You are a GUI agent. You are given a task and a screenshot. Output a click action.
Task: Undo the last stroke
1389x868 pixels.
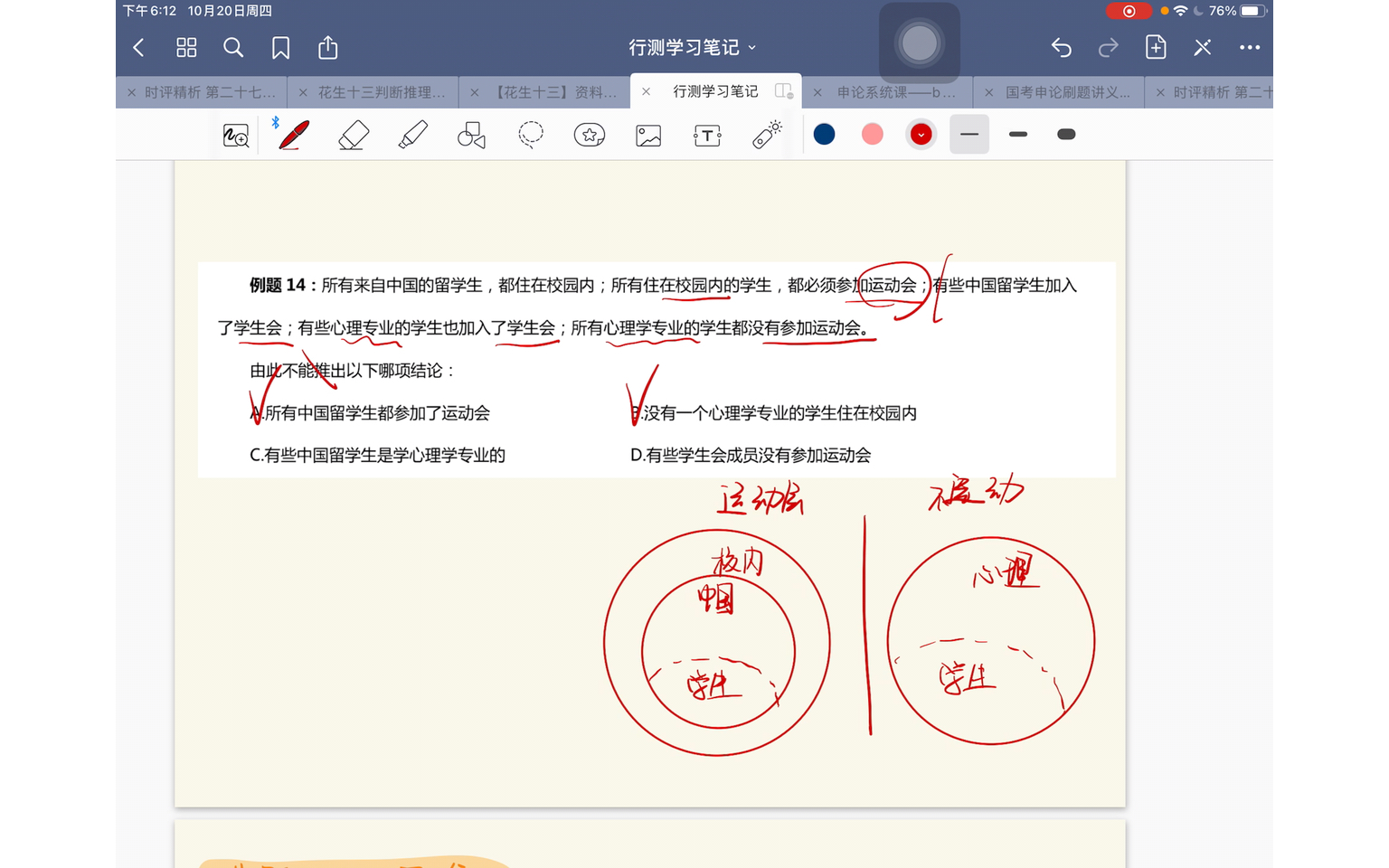coord(1061,47)
